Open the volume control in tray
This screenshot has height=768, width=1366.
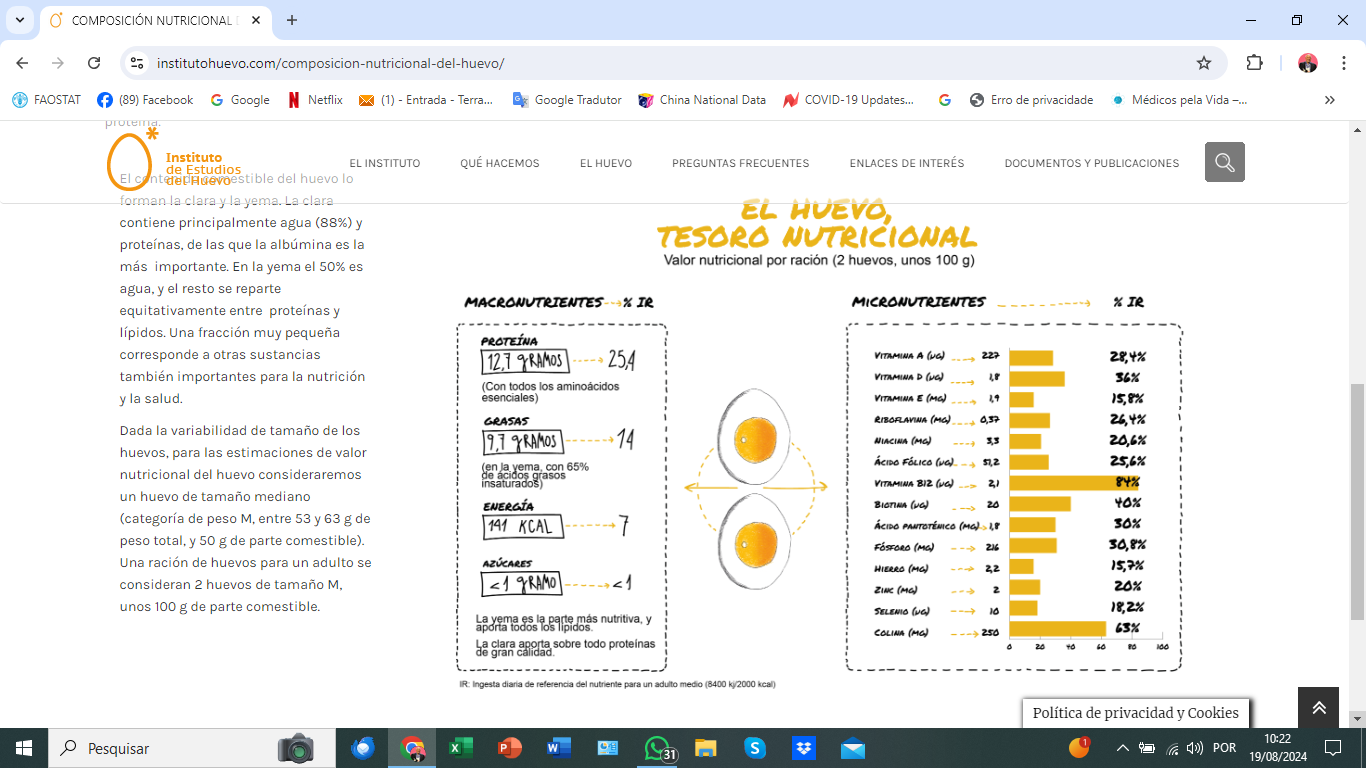[1194, 748]
